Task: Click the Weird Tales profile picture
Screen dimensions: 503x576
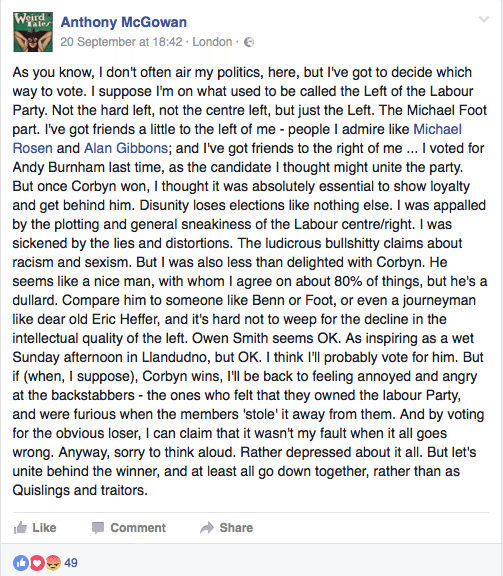Action: (33, 32)
